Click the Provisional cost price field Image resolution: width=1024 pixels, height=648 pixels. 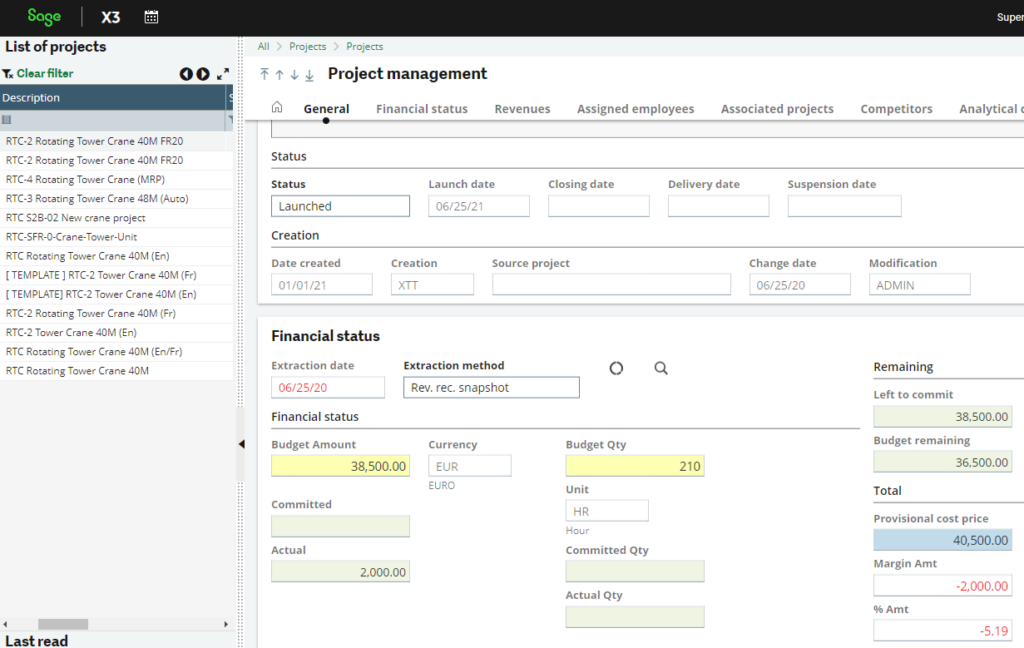point(943,540)
